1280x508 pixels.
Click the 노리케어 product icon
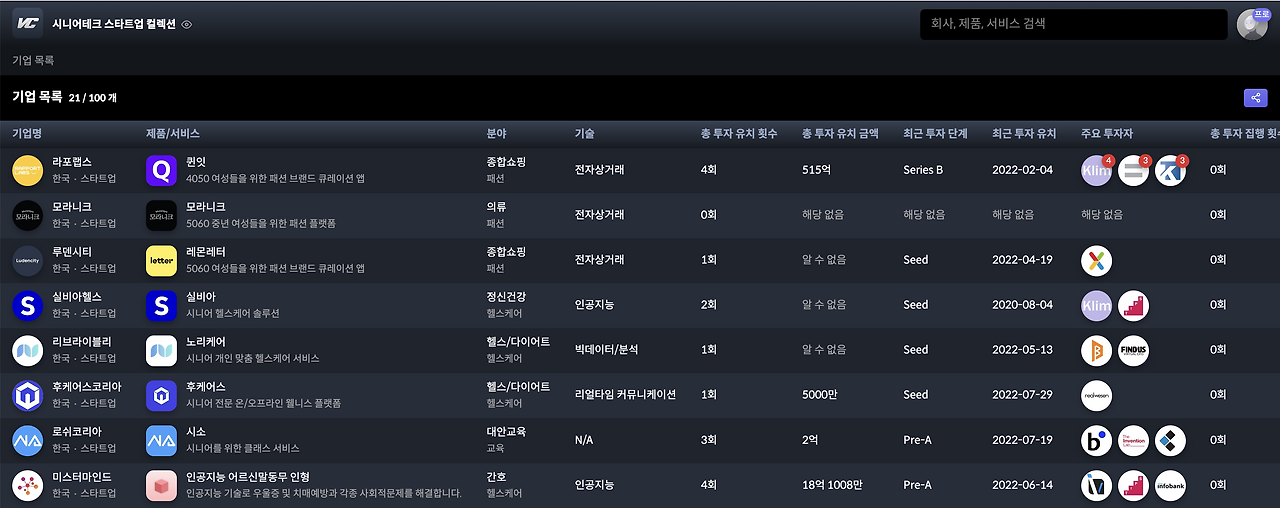(x=161, y=350)
